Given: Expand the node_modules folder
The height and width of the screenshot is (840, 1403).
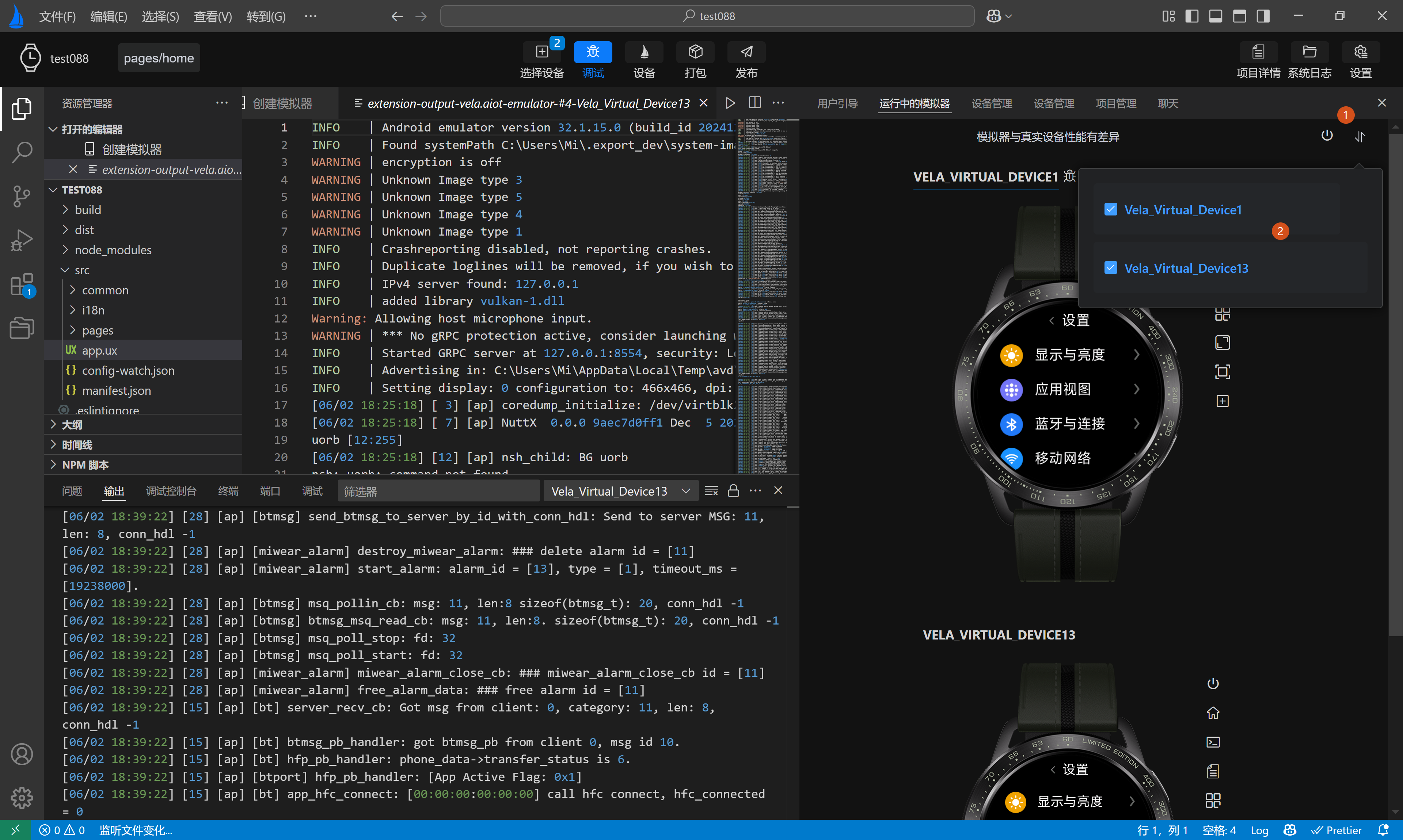Looking at the screenshot, I should tap(113, 249).
